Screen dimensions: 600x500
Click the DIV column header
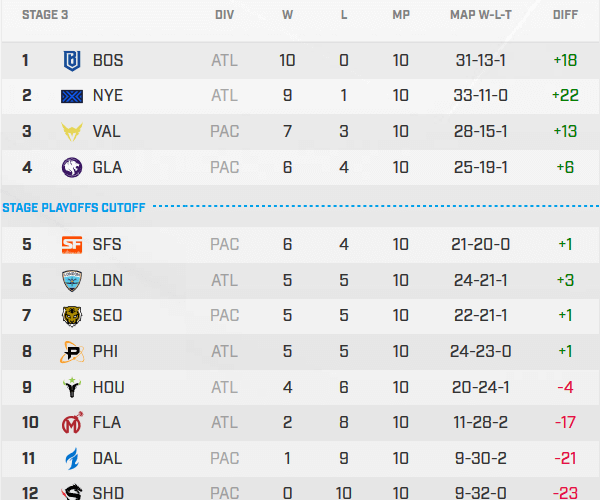225,16
